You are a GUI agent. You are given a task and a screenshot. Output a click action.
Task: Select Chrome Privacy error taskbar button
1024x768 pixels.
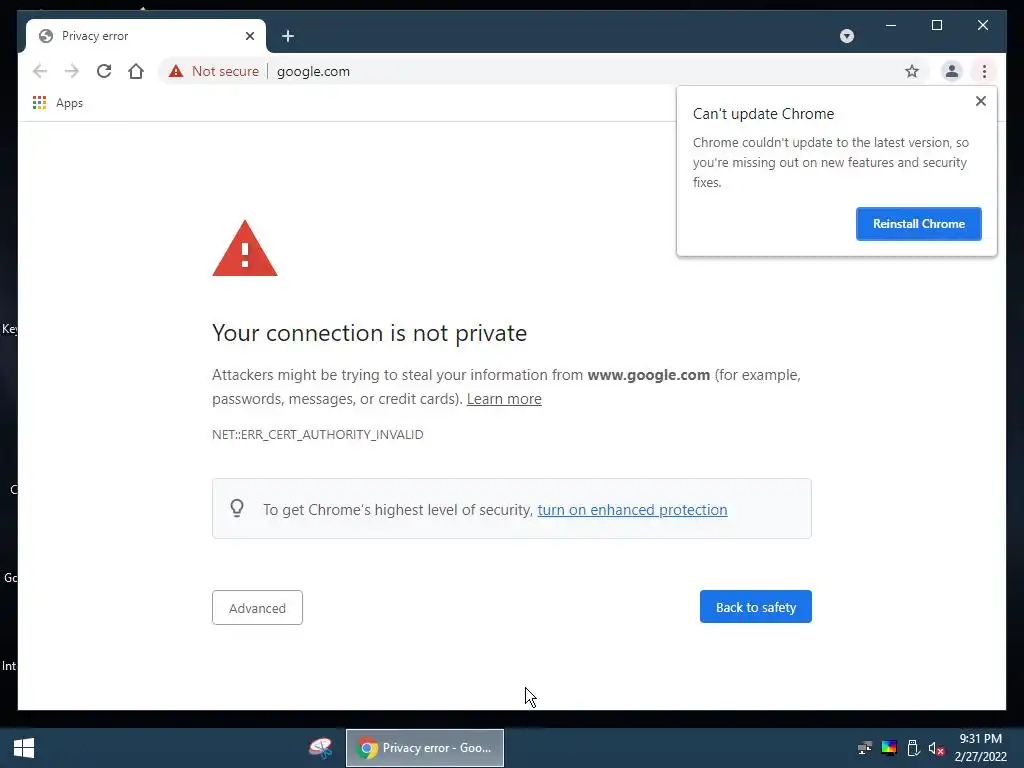[424, 748]
